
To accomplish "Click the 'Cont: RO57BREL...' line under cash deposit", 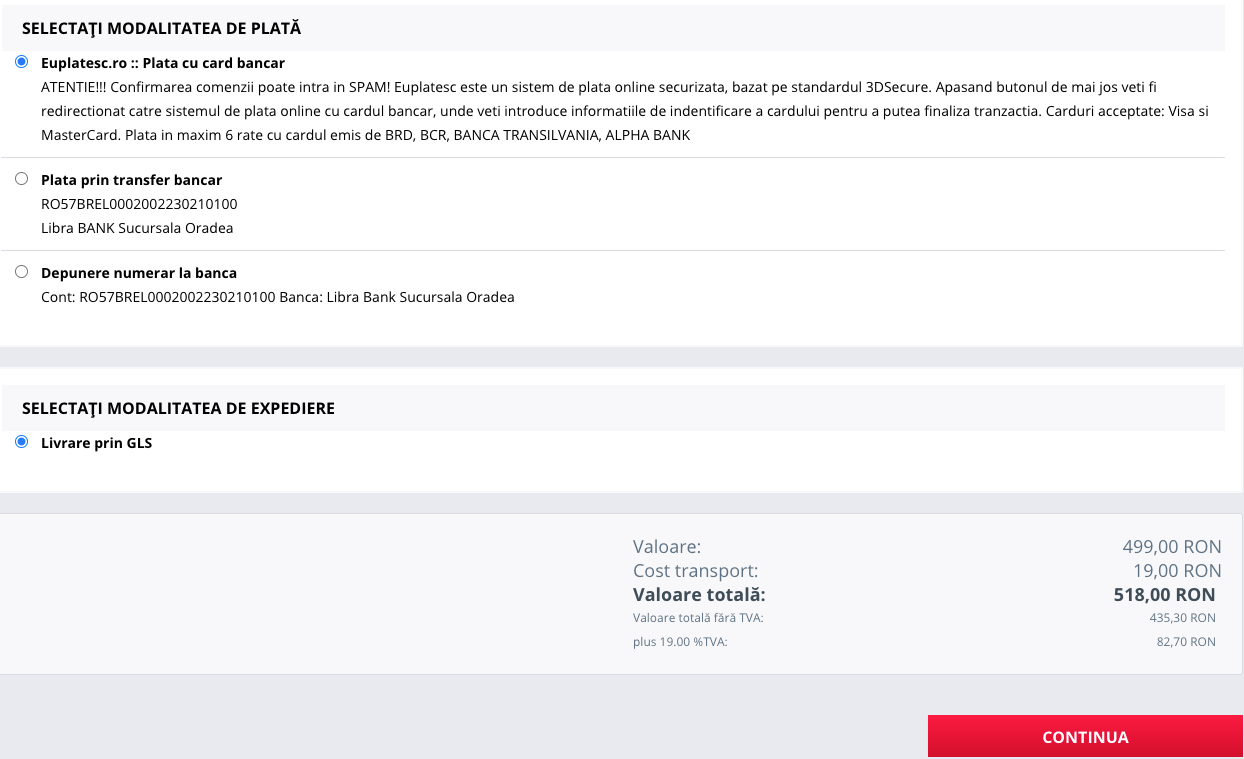I will 278,297.
